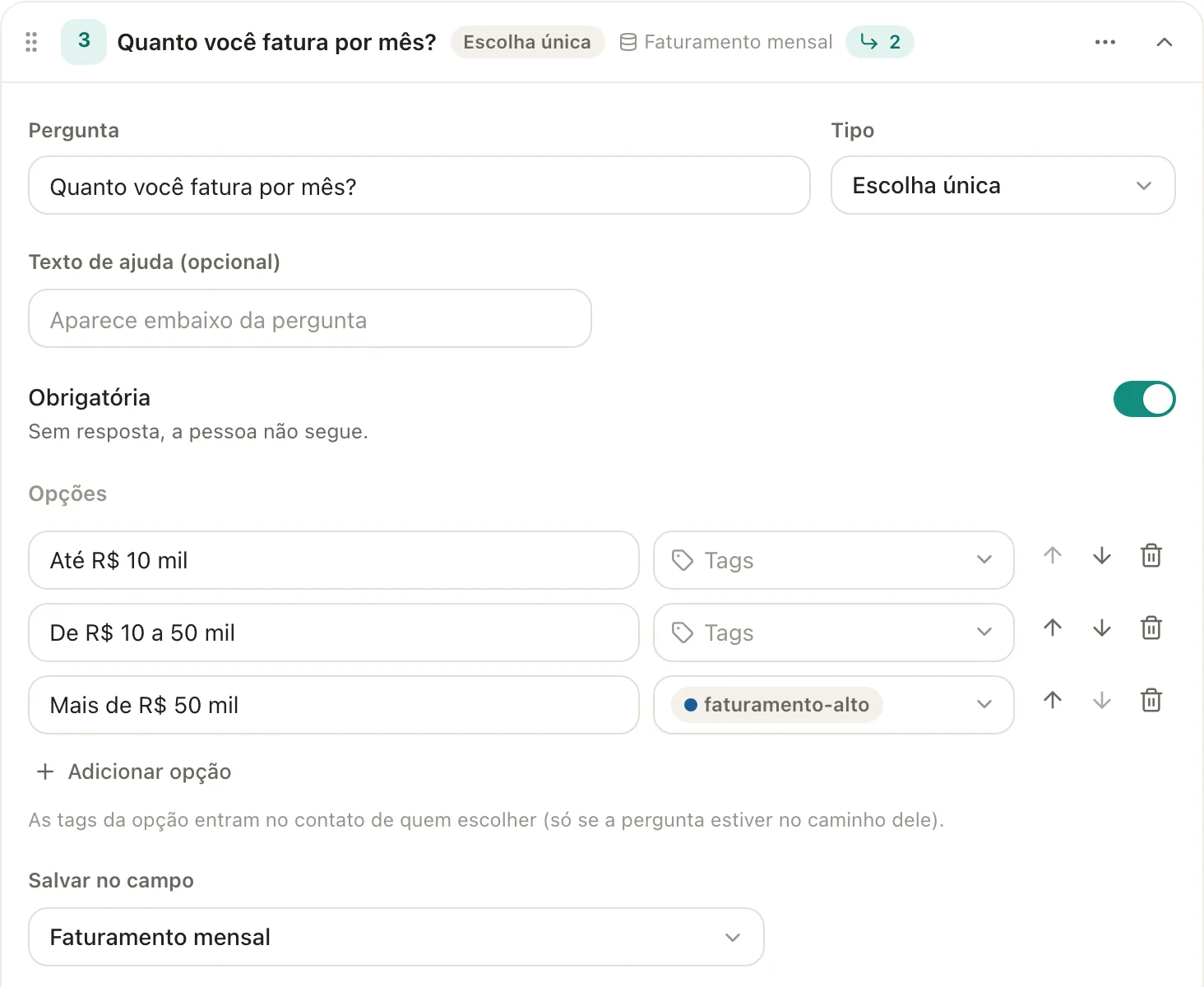This screenshot has width=1204, height=987.
Task: Delete the 'Até R$ 10 mil' option
Action: click(1151, 556)
